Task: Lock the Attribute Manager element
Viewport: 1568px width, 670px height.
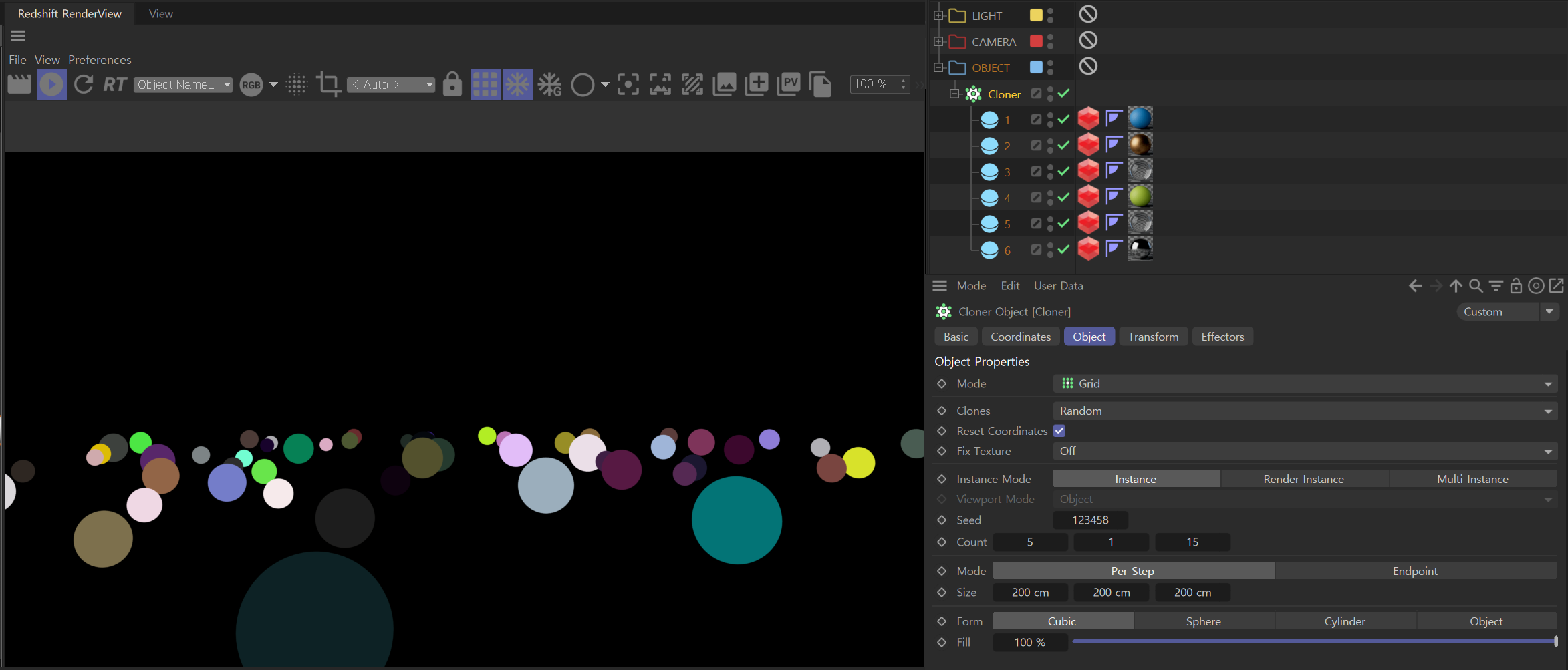Action: point(1516,286)
